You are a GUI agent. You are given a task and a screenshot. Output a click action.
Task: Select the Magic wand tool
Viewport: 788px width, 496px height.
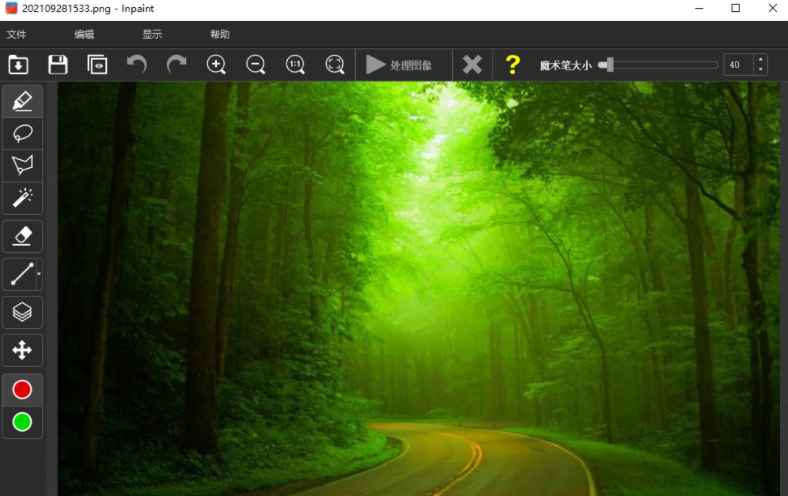[22, 197]
